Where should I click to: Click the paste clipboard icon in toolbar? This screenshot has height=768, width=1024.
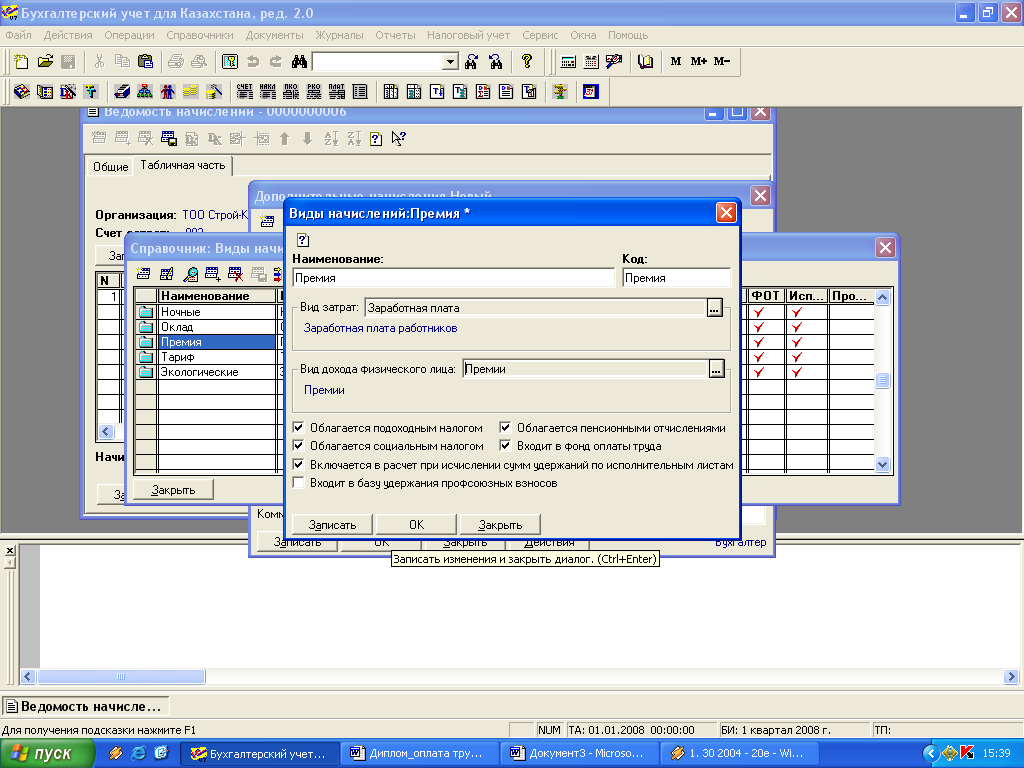pos(145,62)
